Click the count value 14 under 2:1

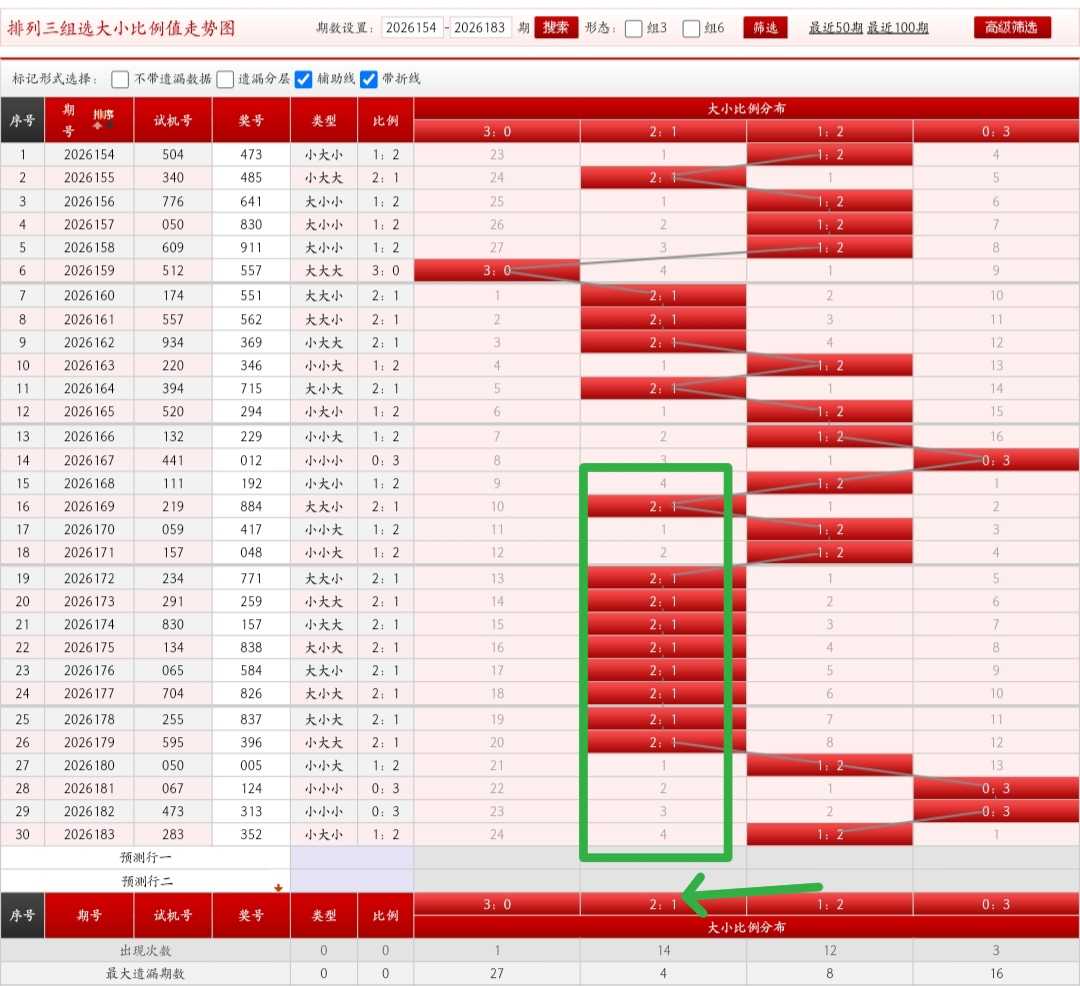(x=663, y=950)
